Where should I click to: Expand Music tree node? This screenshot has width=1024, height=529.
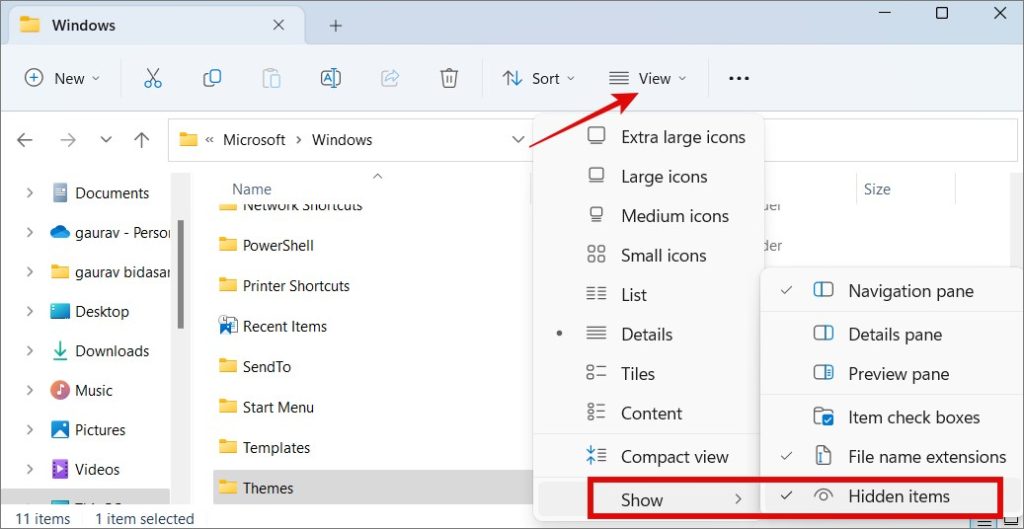(29, 391)
